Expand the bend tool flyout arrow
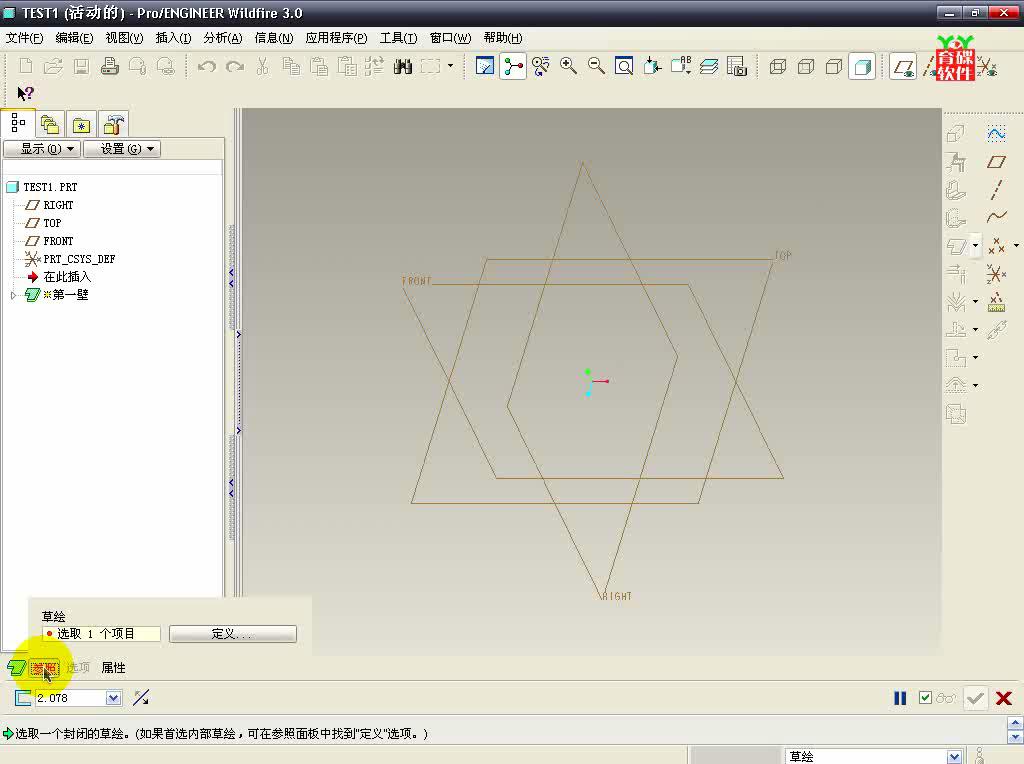The width and height of the screenshot is (1024, 764). pyautogui.click(x=975, y=302)
